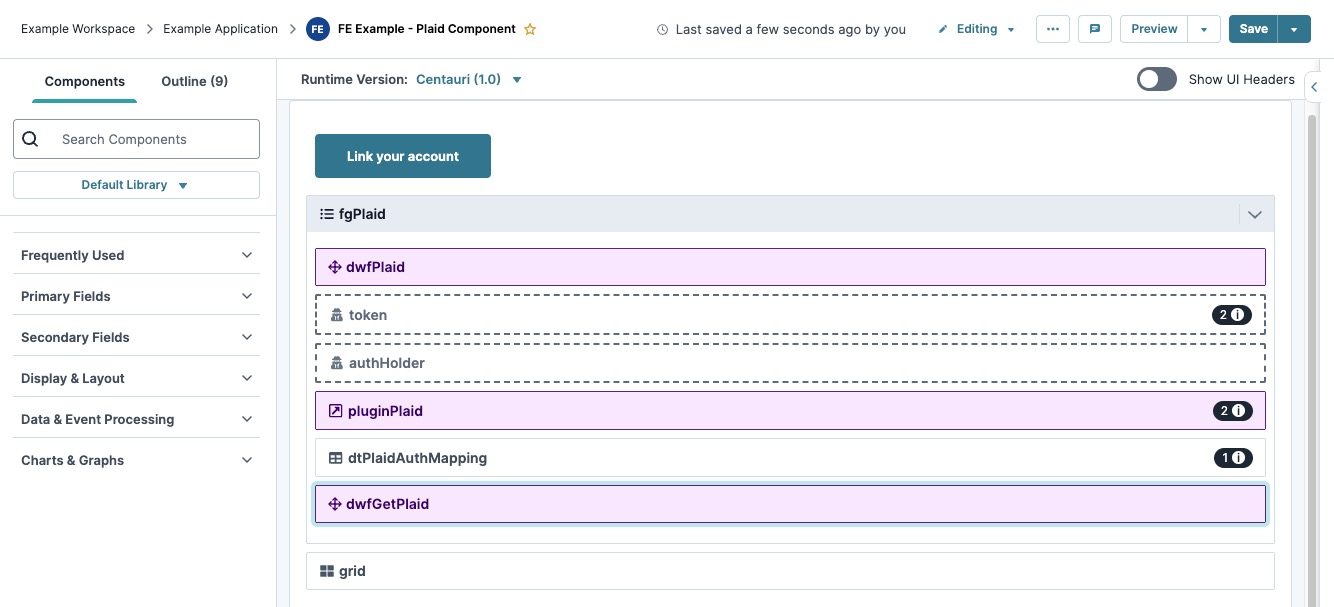This screenshot has height=607, width=1334.
Task: Click the Search Components input field
Action: (136, 139)
